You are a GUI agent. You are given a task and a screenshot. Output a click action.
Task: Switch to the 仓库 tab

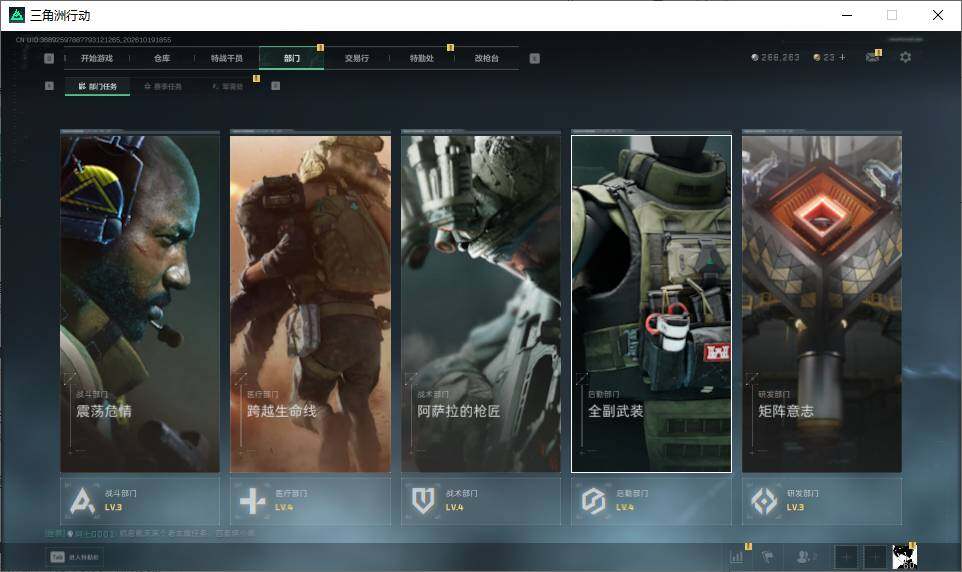(162, 58)
